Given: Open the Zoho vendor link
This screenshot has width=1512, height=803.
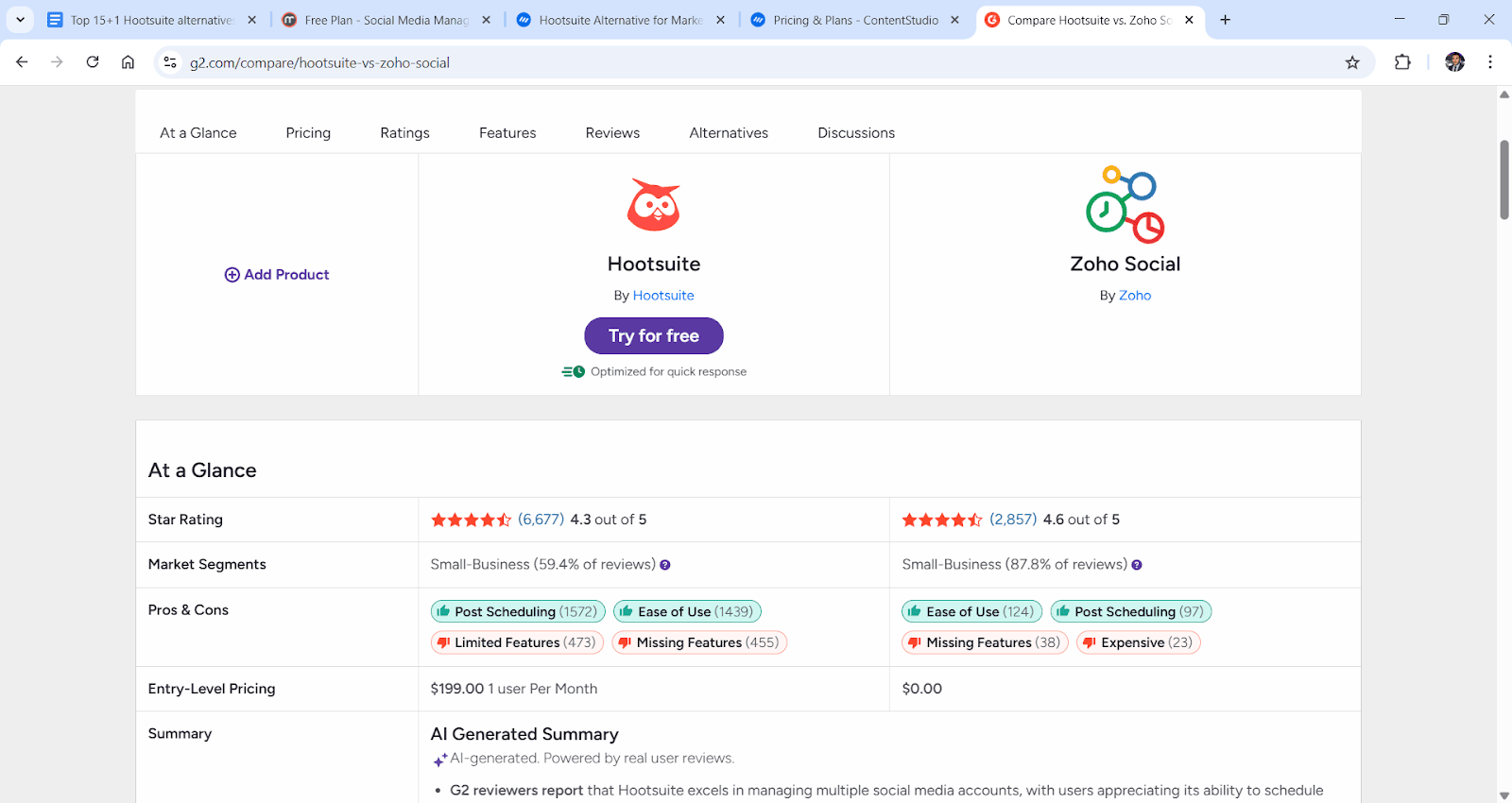Looking at the screenshot, I should point(1135,296).
